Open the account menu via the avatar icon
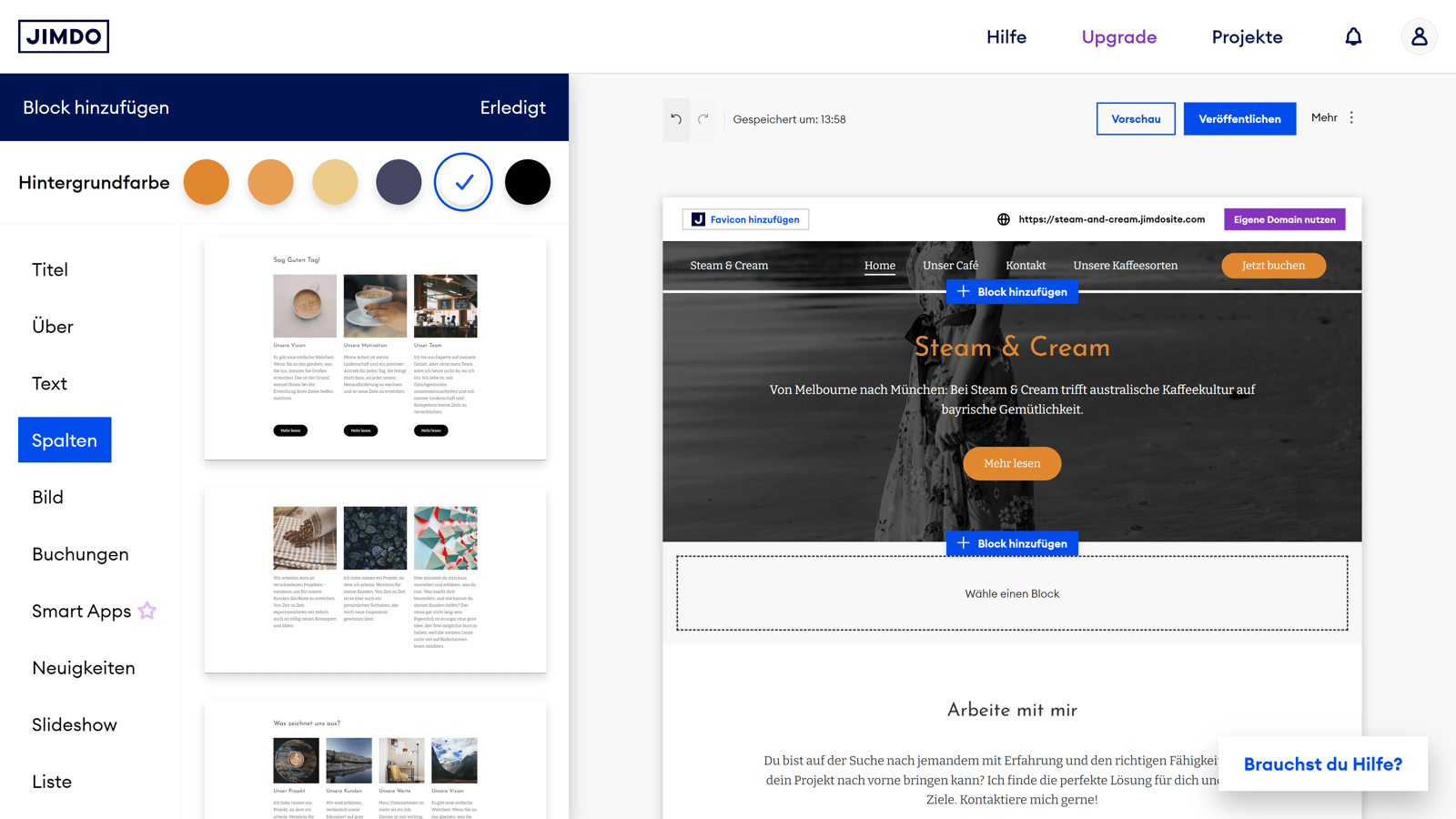This screenshot has height=819, width=1456. (x=1419, y=36)
